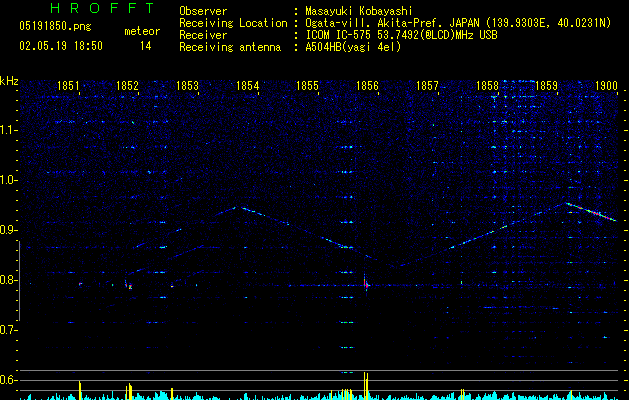Click the 1859 time marker
This screenshot has width=629, height=400.
546,85
